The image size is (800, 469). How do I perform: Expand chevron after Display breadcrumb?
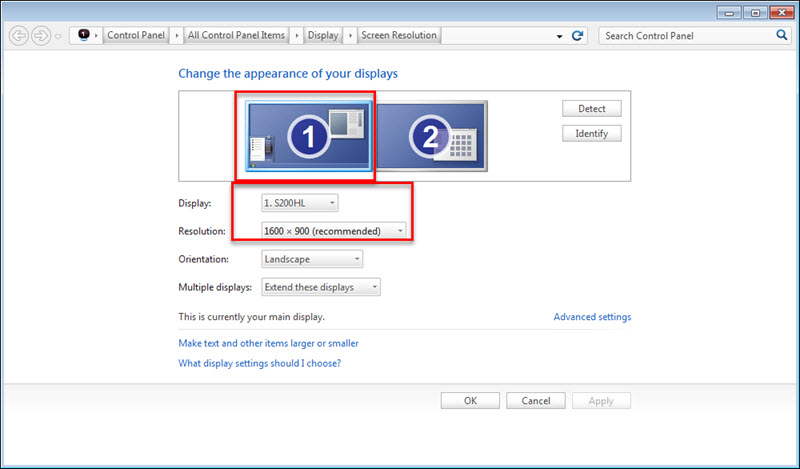coord(350,35)
